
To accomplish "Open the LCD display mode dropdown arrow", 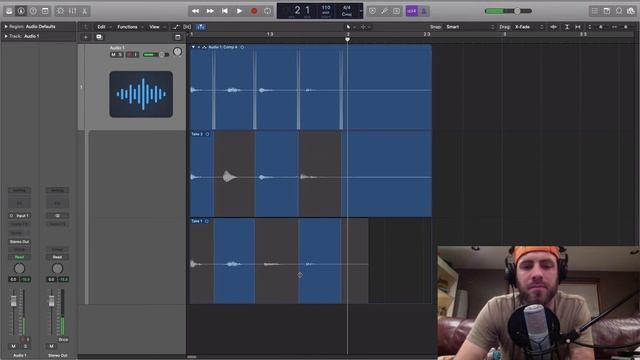I will [x=361, y=11].
